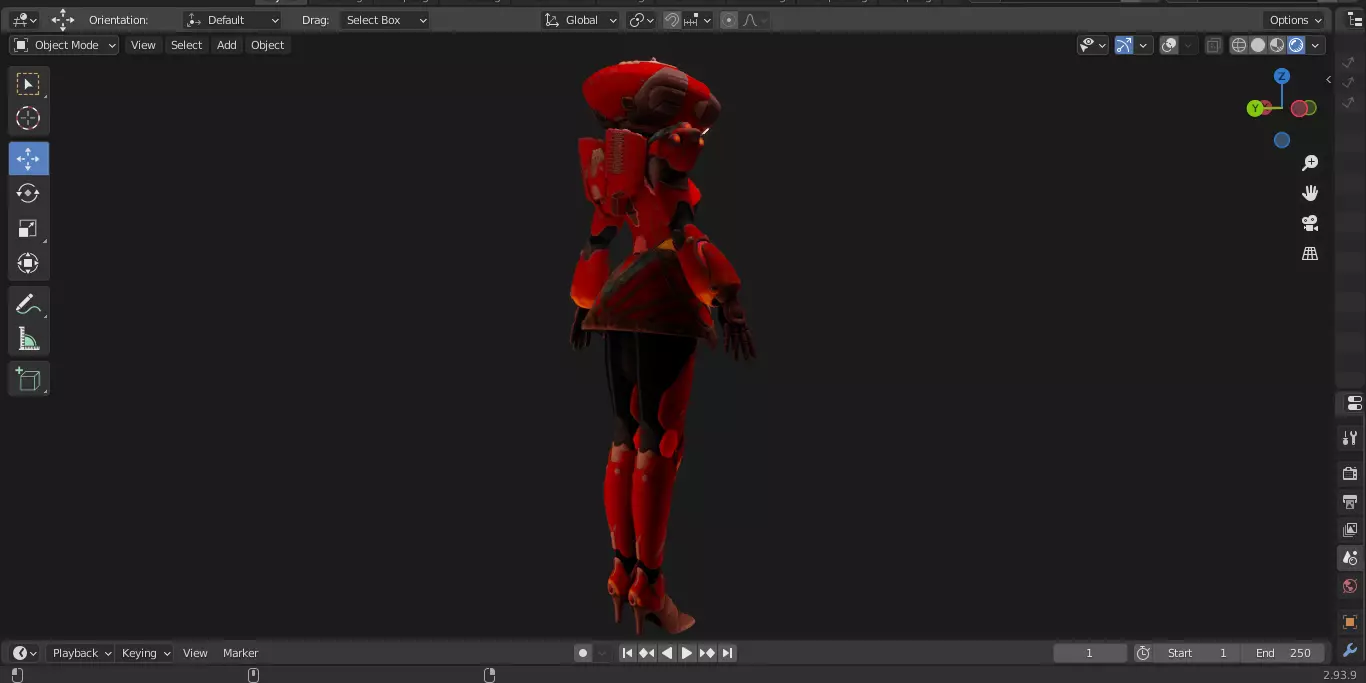Select the Annotate tool
This screenshot has height=683, width=1366.
pyautogui.click(x=28, y=304)
